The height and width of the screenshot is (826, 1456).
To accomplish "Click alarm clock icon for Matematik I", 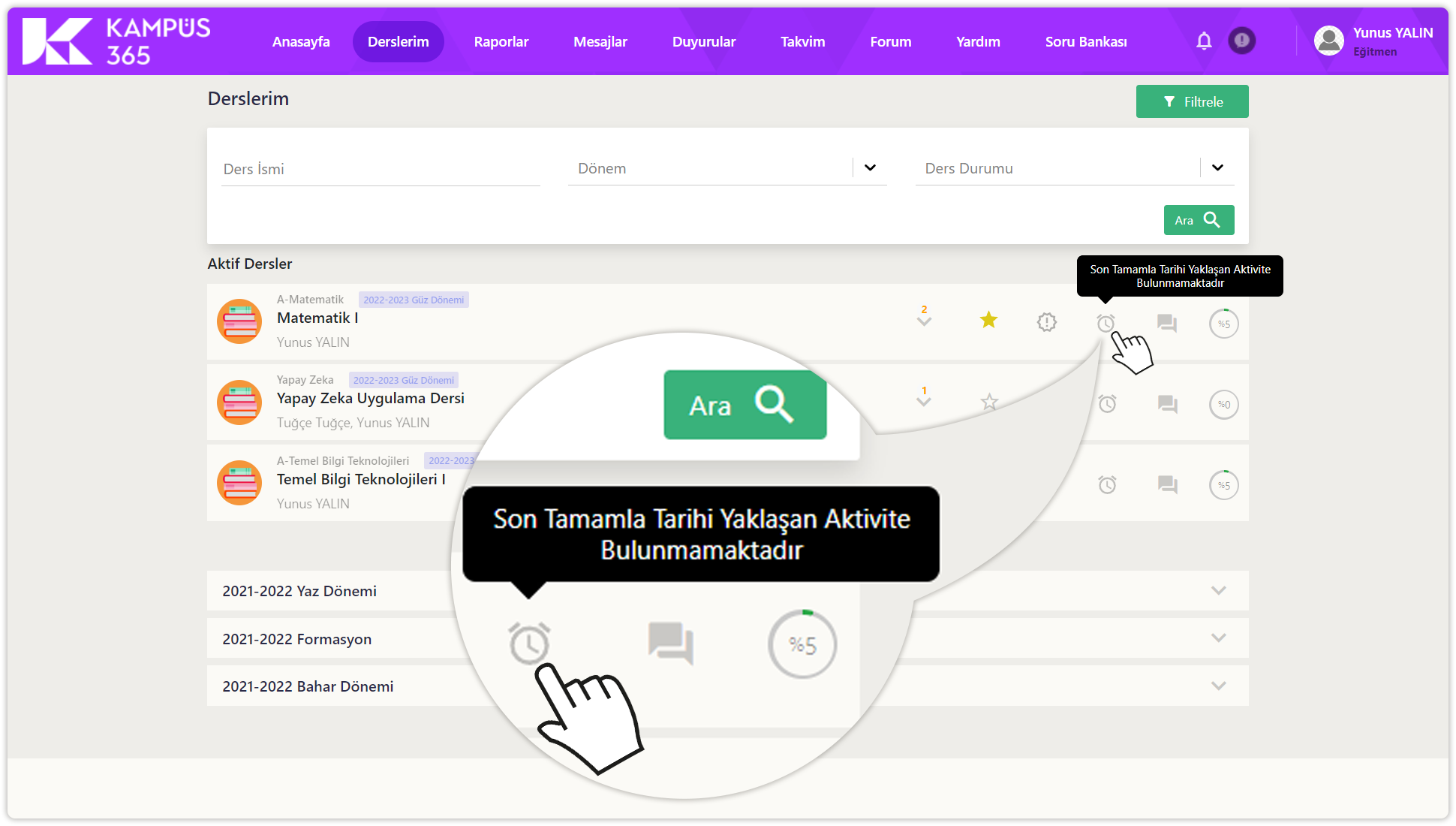I will [1106, 323].
